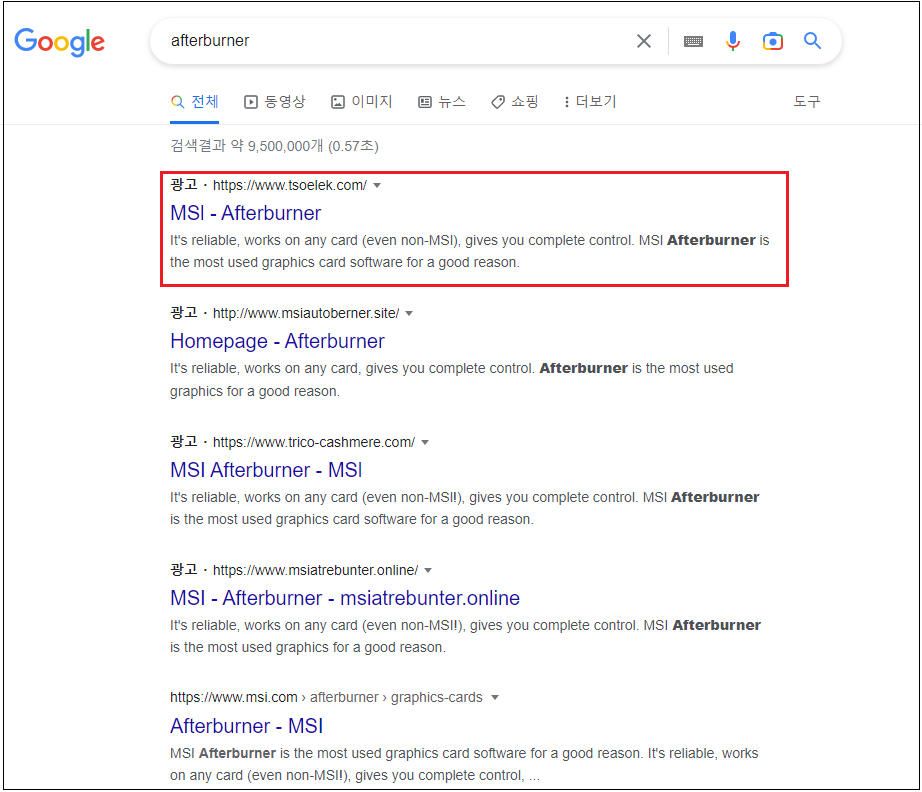Image resolution: width=922 pixels, height=792 pixels.
Task: Open 'MSI - Afterburner - msiatrebunter.online' link
Action: [x=345, y=599]
